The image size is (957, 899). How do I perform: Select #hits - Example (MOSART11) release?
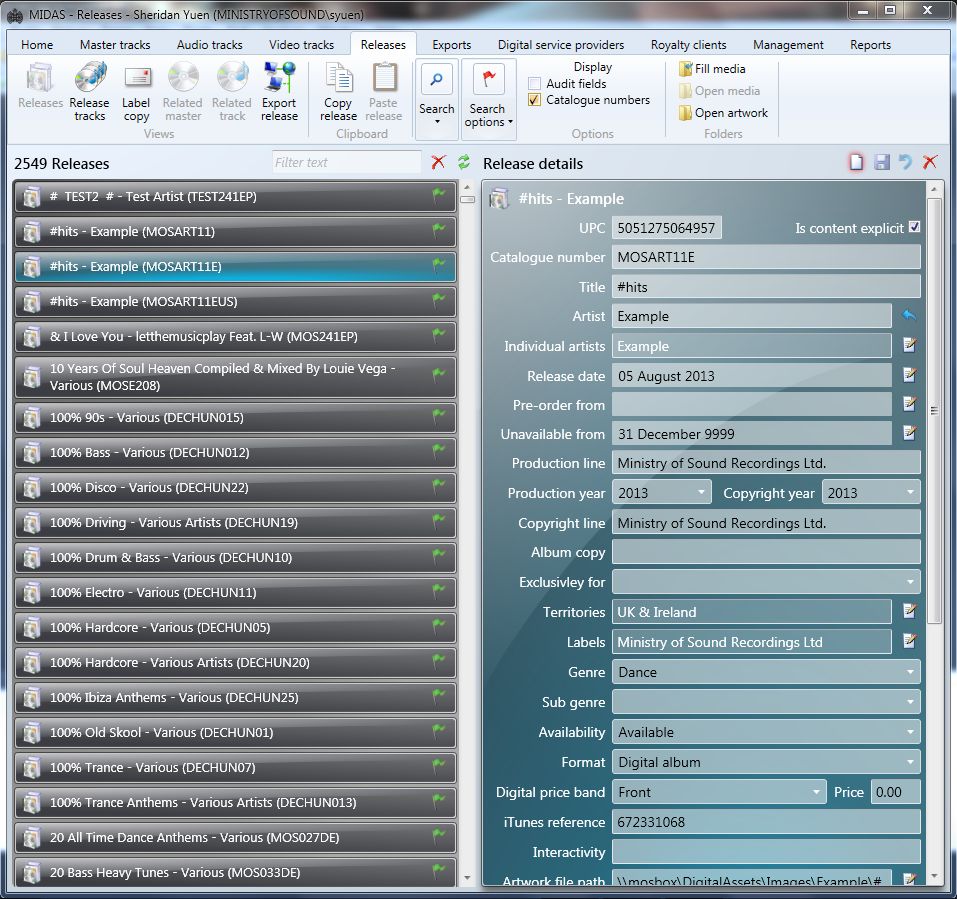[235, 232]
